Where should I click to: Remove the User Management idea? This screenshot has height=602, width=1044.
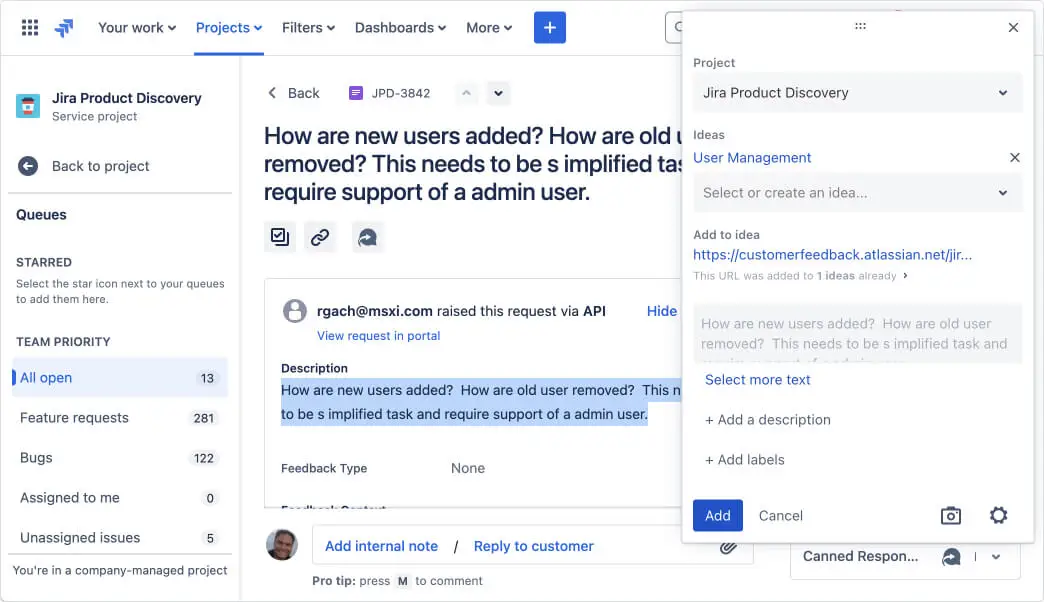(1015, 157)
